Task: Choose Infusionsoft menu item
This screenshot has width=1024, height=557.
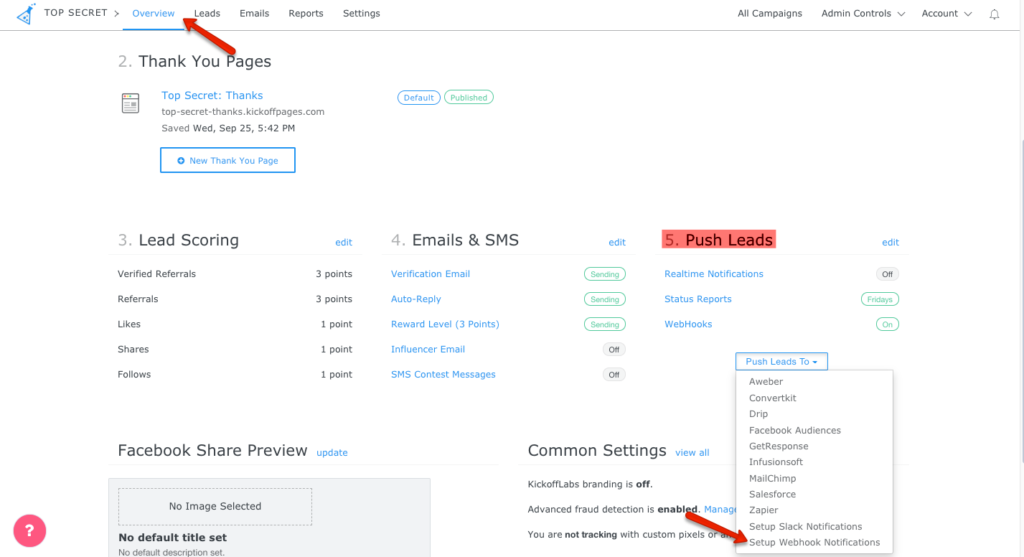Action: coord(776,462)
